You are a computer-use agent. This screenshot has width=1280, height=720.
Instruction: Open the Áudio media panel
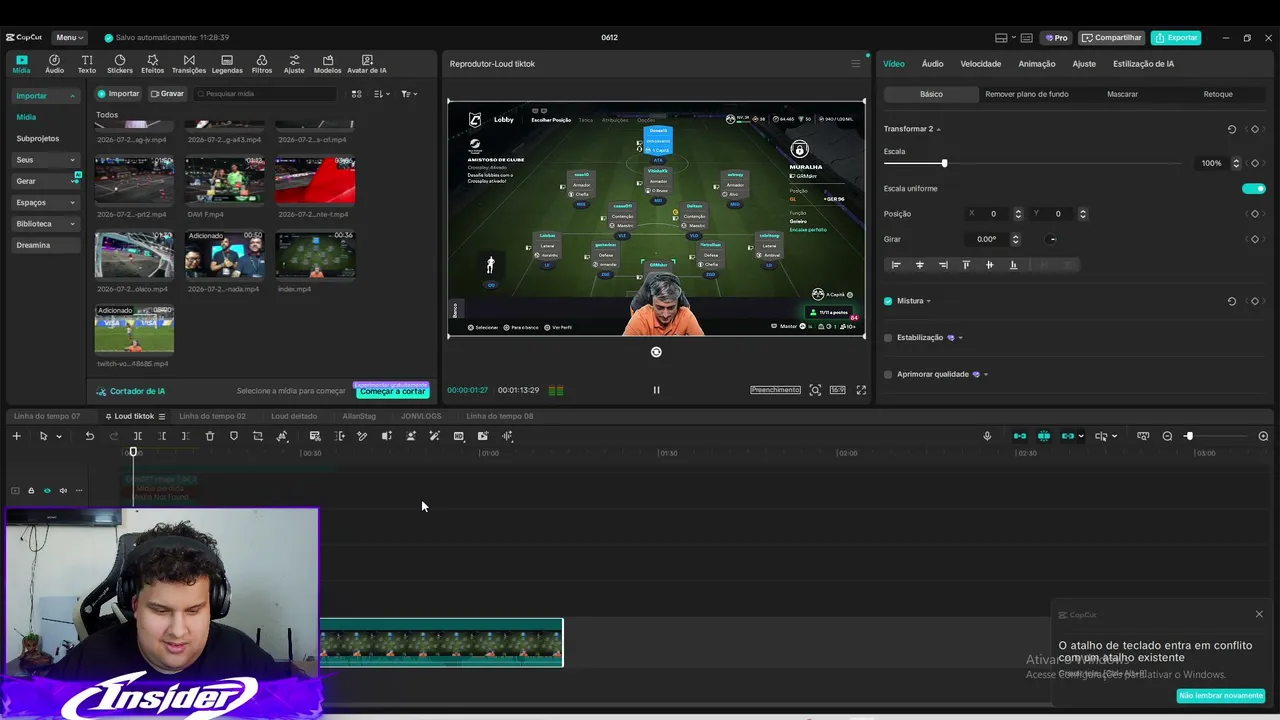pos(54,64)
